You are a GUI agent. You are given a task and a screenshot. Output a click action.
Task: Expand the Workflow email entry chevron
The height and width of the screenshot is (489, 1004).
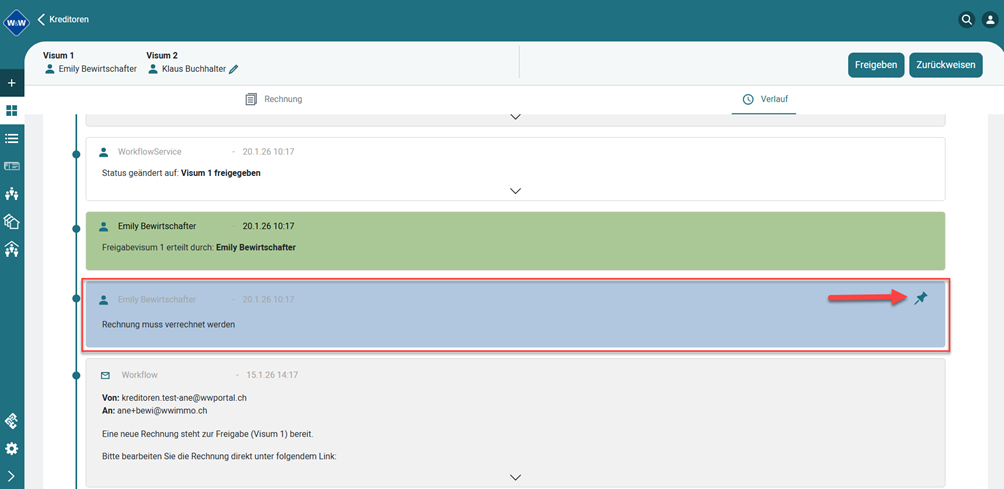coord(515,477)
